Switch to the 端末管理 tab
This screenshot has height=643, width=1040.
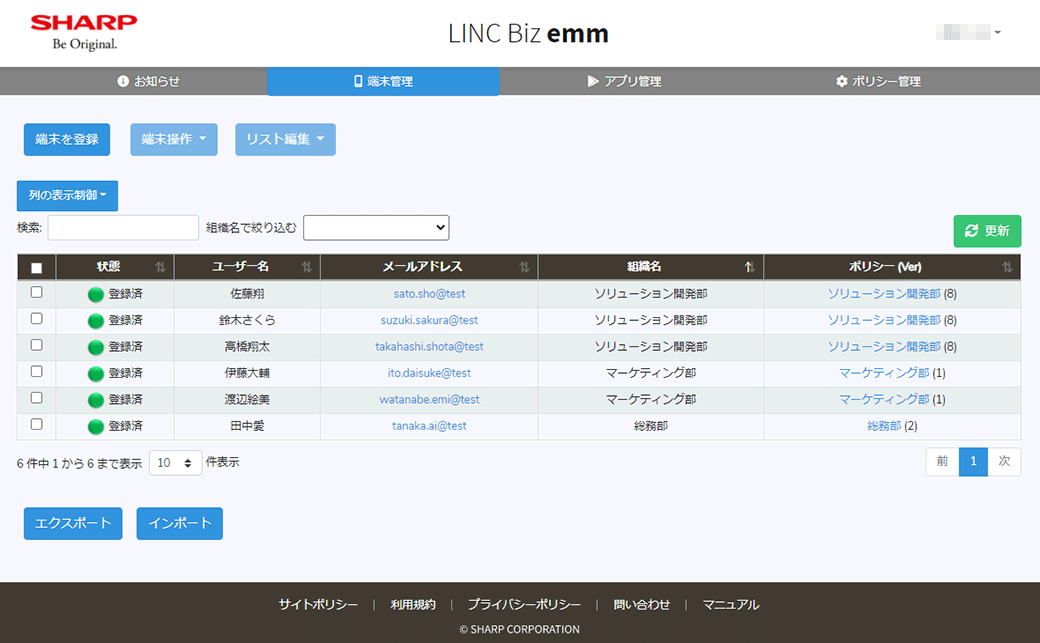click(x=383, y=81)
